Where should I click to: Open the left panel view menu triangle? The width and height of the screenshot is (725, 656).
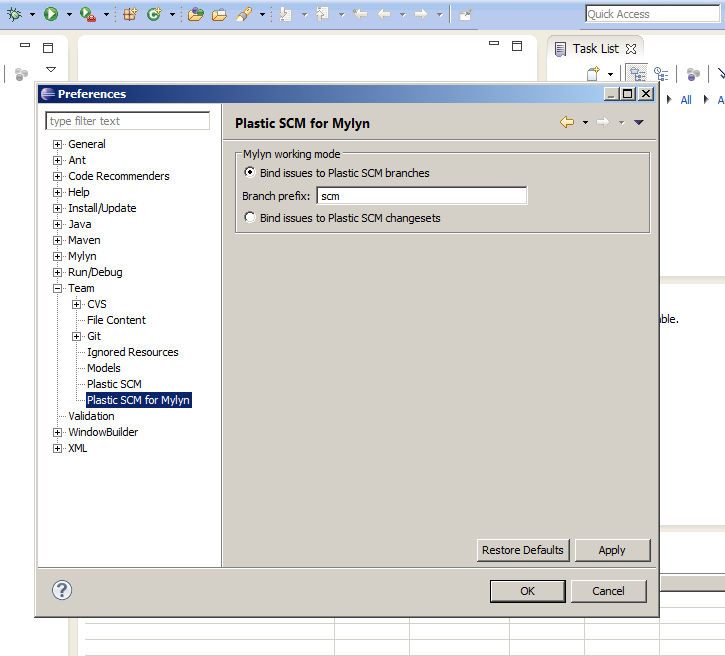coord(51,70)
